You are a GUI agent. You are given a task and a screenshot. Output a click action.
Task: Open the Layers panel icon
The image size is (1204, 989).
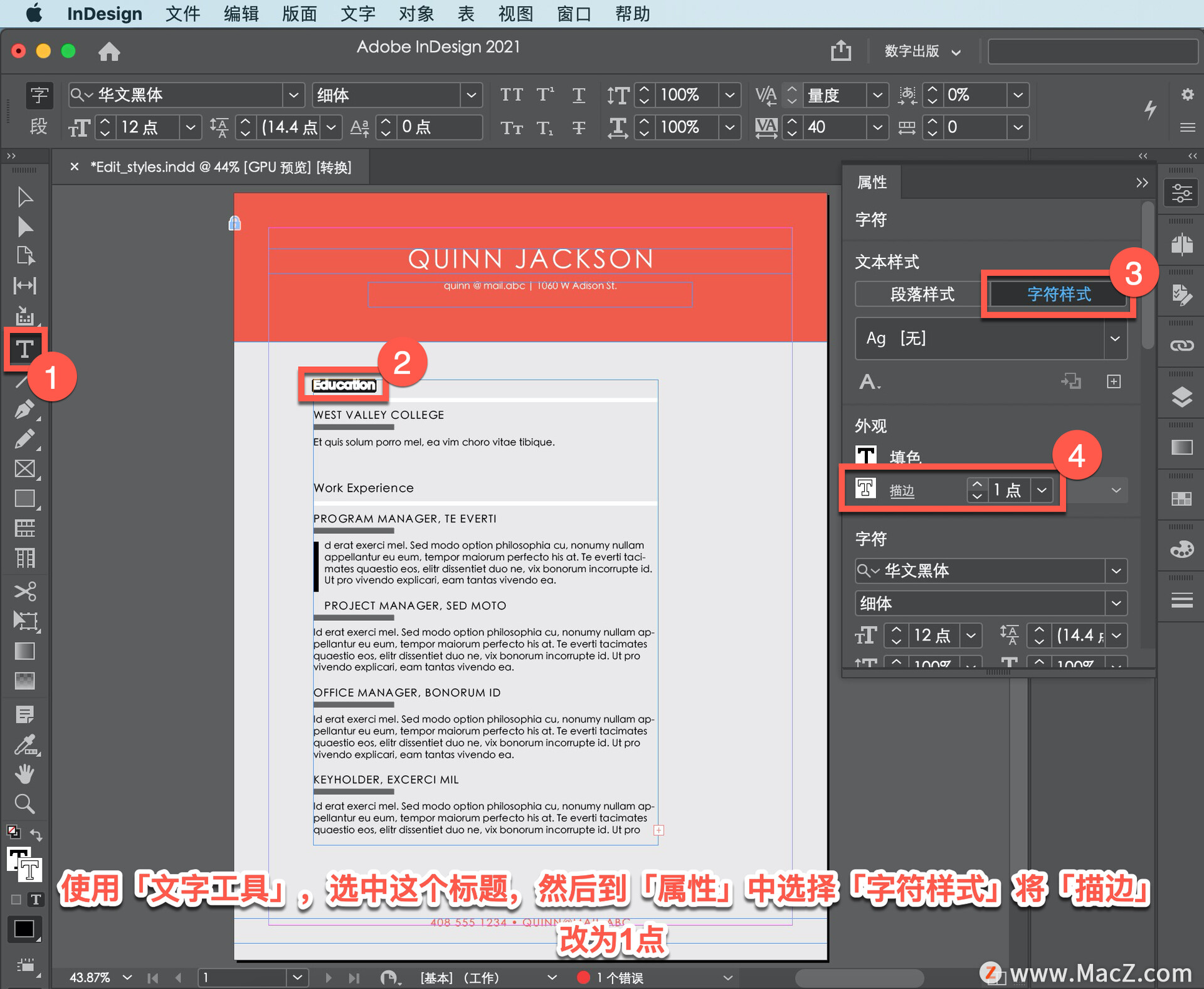1181,396
